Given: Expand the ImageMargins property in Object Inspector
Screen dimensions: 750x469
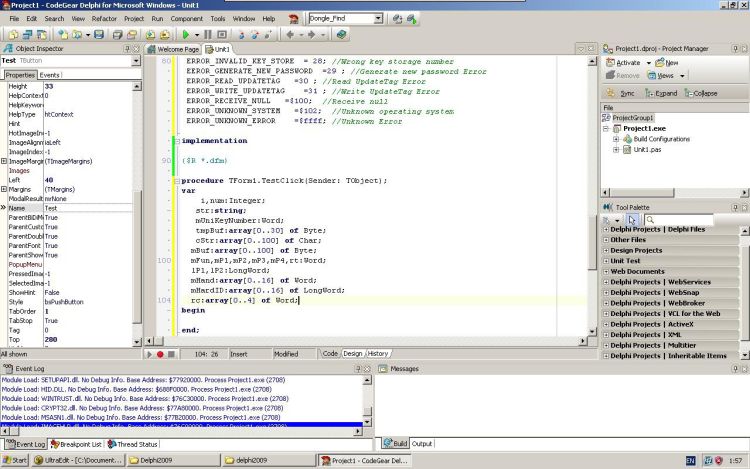Looking at the screenshot, I should click(x=4, y=161).
